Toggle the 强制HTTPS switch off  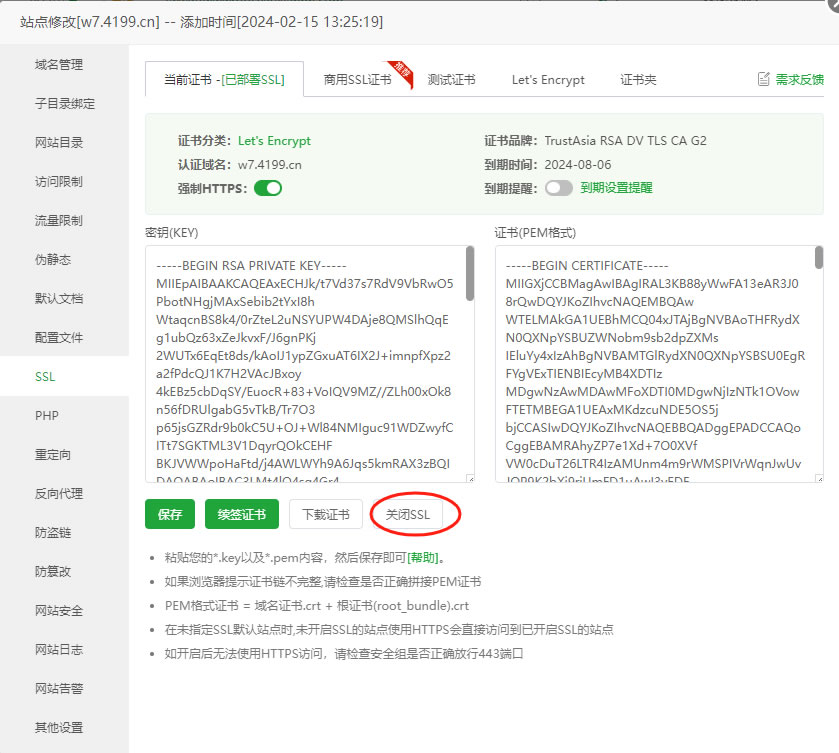click(x=267, y=187)
